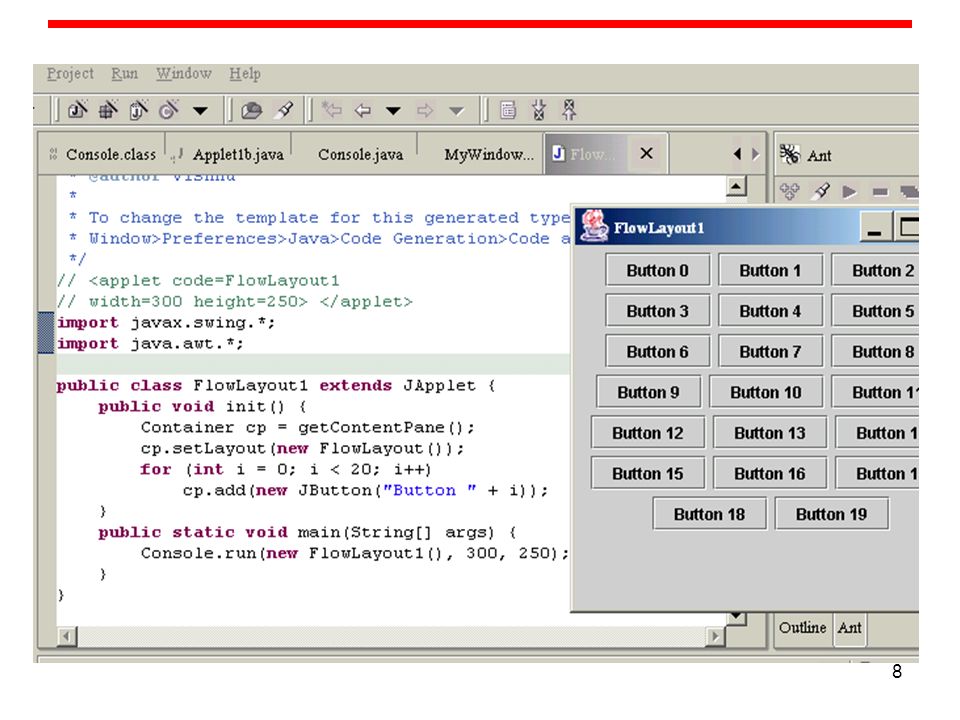Screen dimensions: 960x720
Task: Open the Run menu
Action: [124, 74]
